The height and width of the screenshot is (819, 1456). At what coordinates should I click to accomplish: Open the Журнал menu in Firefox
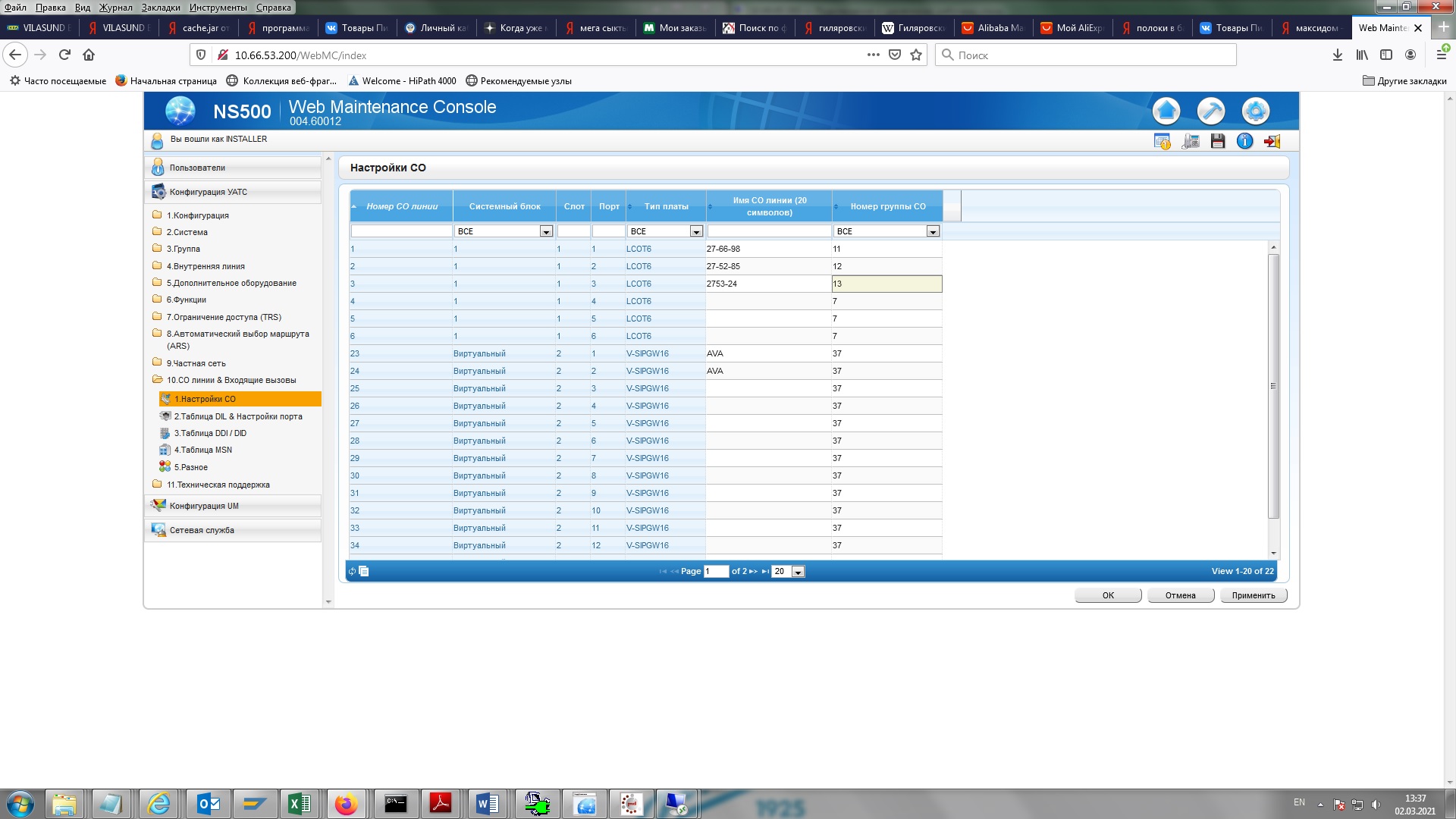pyautogui.click(x=115, y=7)
